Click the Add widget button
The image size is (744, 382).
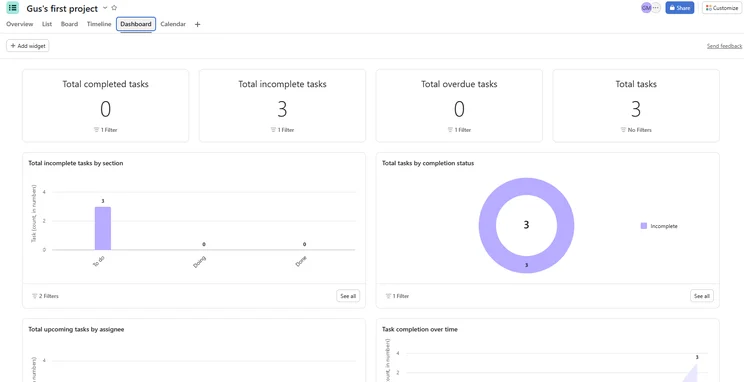[28, 46]
